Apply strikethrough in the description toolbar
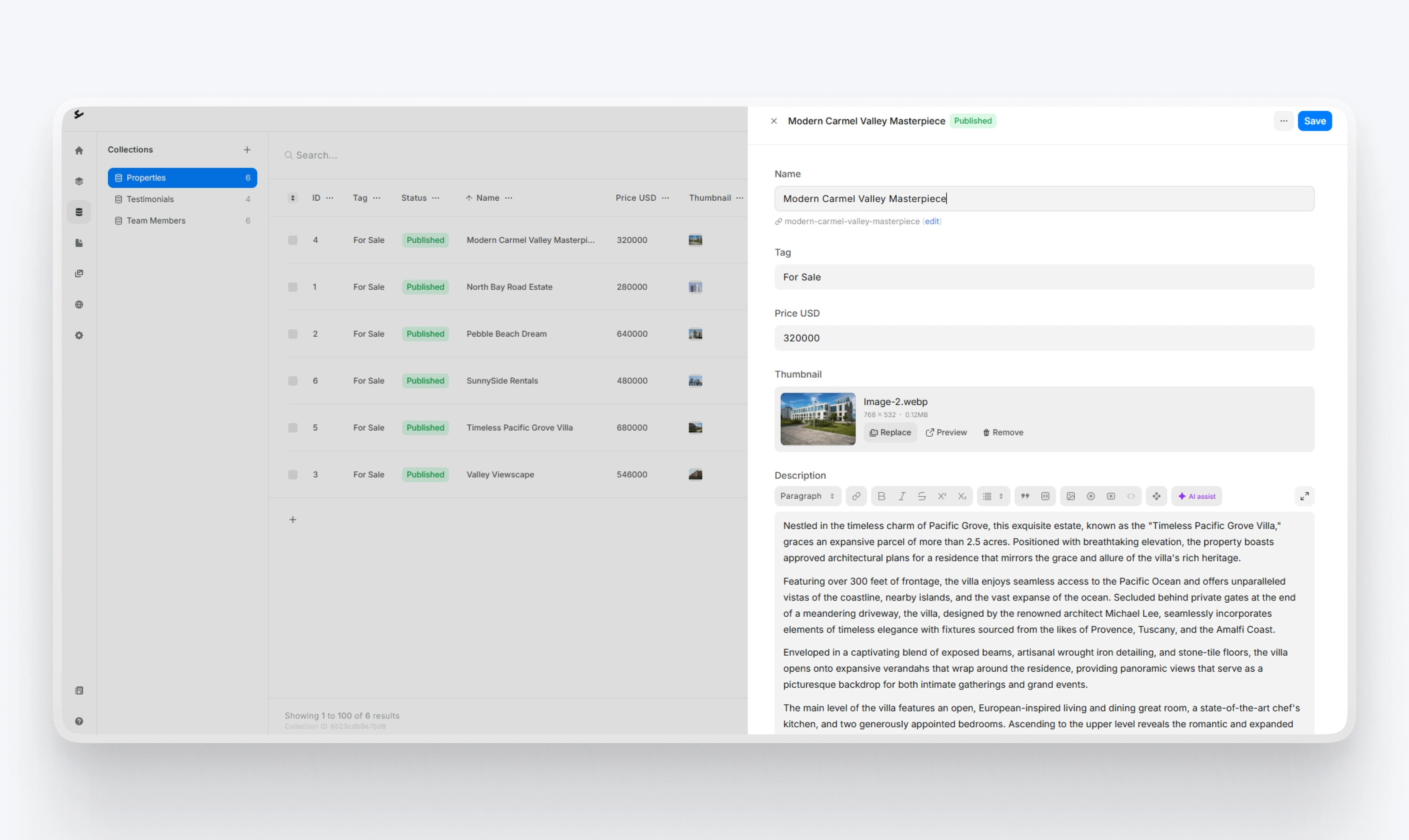This screenshot has height=840, width=1409. pos(922,497)
